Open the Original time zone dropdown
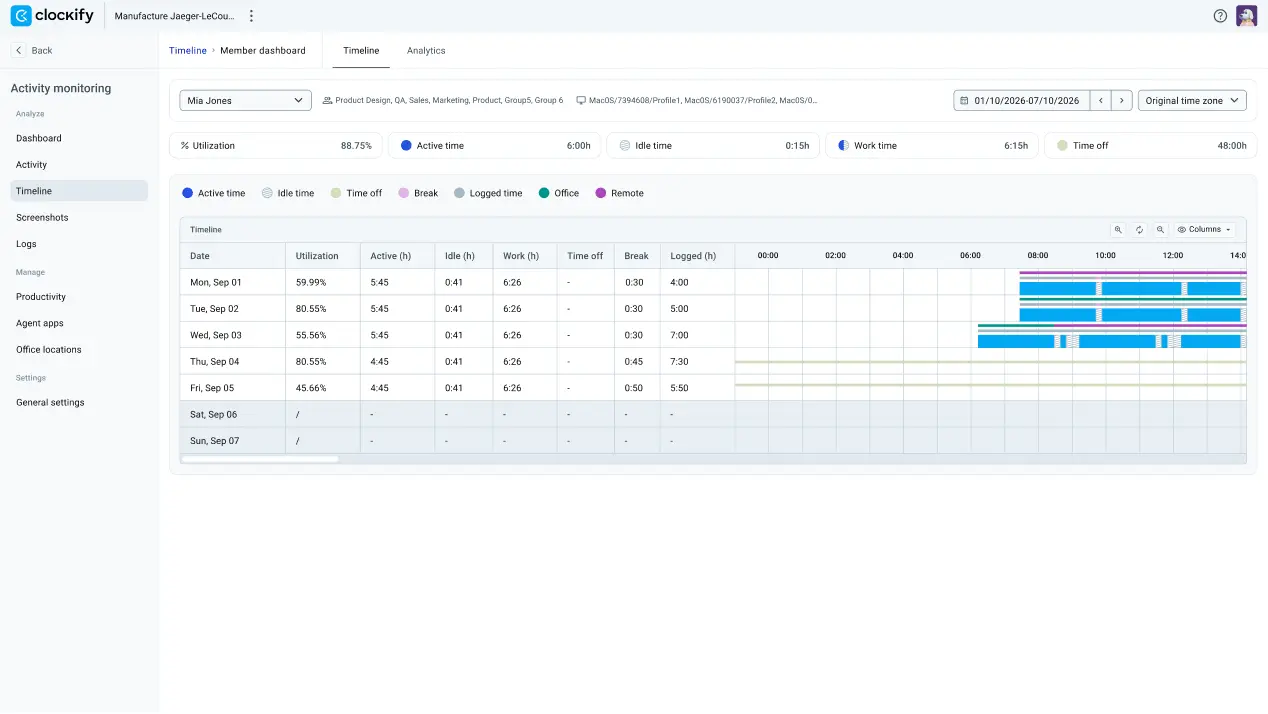1268x714 pixels. 1192,101
